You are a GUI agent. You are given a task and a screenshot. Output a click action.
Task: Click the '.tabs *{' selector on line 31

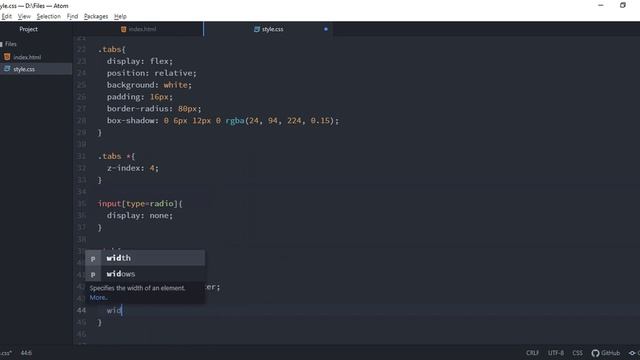(117, 156)
